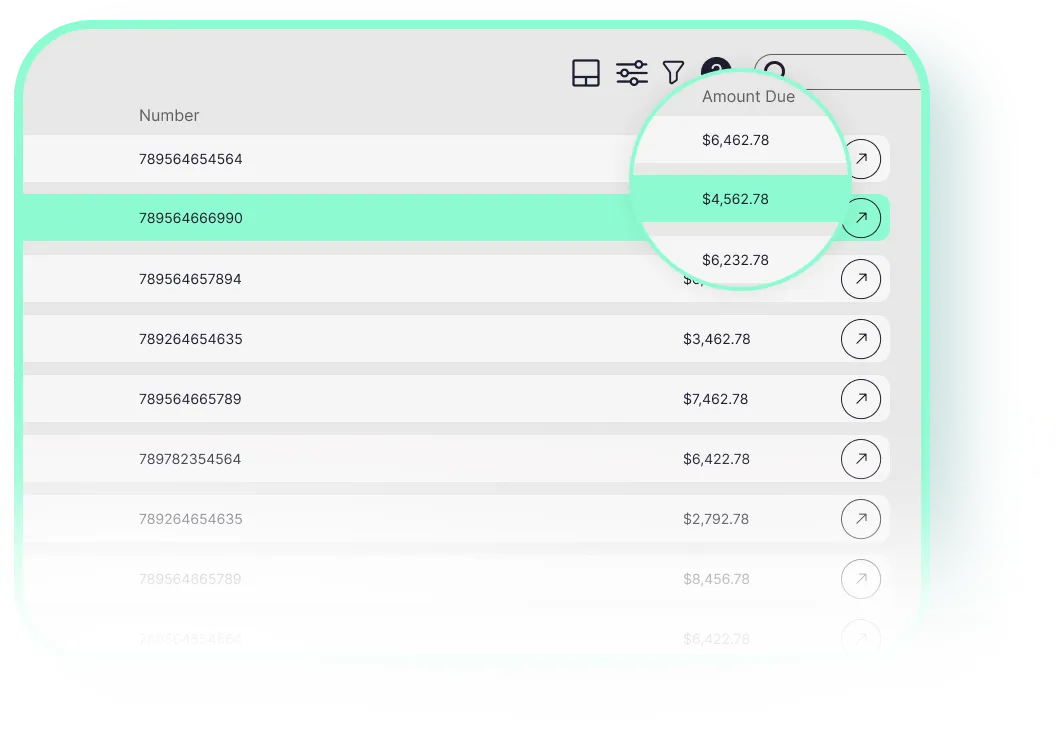Image resolution: width=1060 pixels, height=754 pixels.
Task: Open arrow button for $3,462.78 row
Action: tap(861, 339)
